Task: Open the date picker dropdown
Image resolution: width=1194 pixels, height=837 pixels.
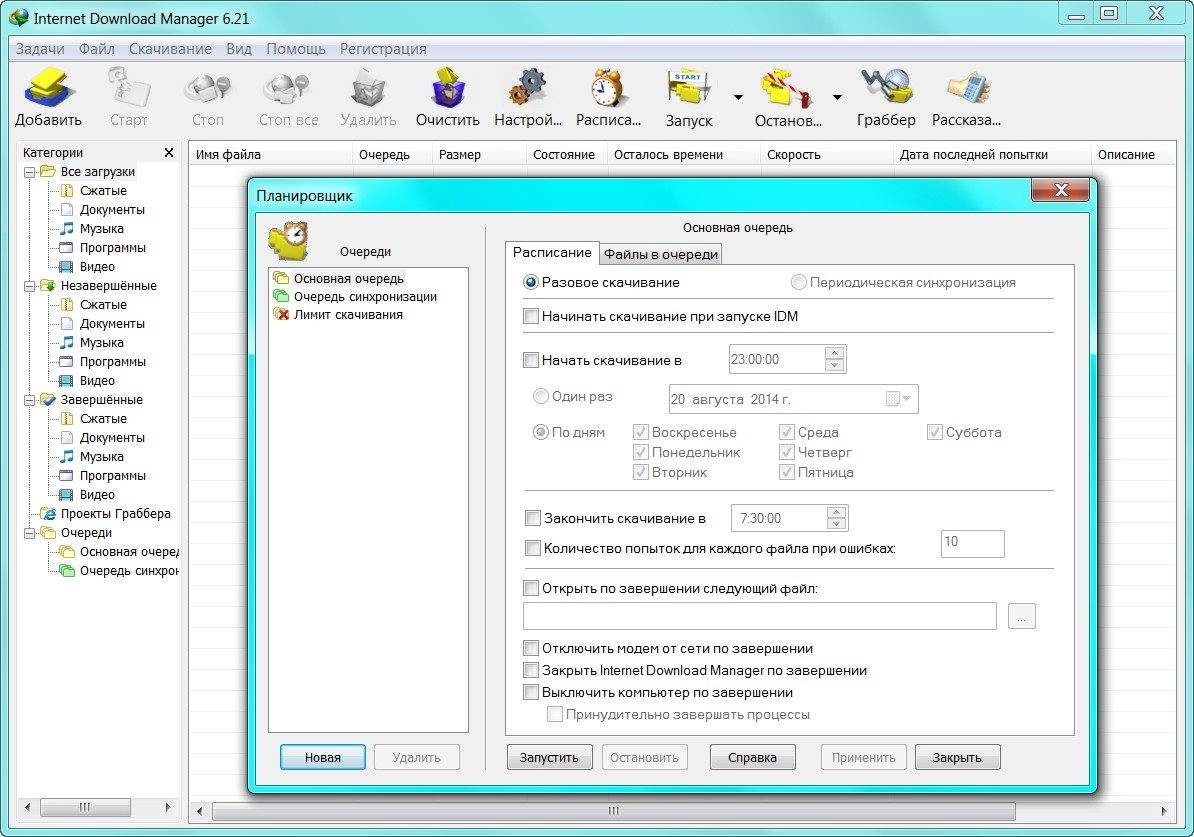Action: pyautogui.click(x=899, y=399)
